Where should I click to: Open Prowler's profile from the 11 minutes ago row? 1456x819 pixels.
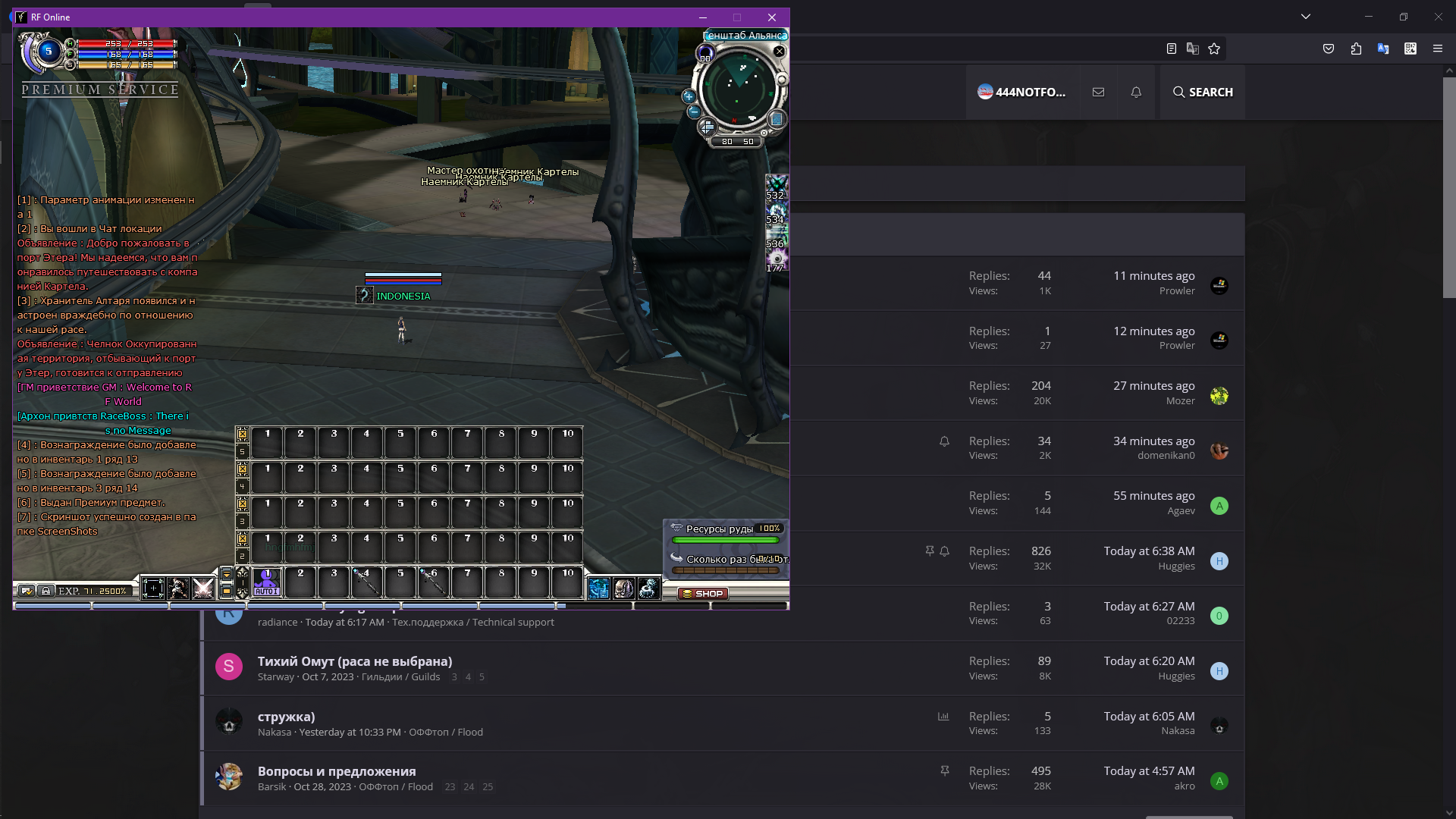tap(1177, 291)
